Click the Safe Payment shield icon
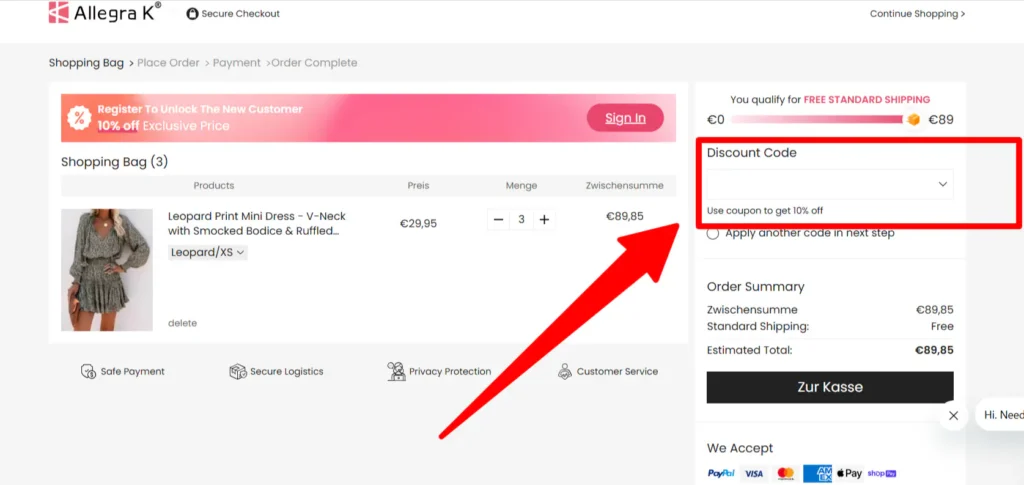 pyautogui.click(x=88, y=371)
